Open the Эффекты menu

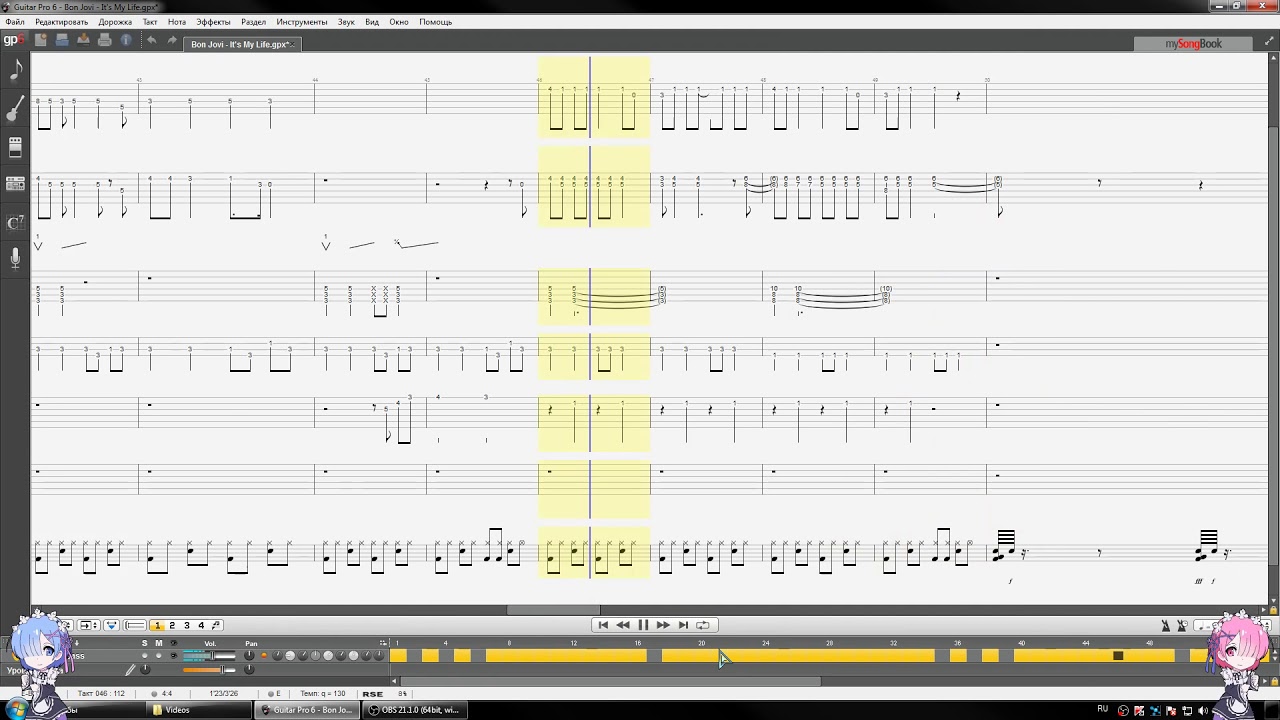pyautogui.click(x=213, y=21)
